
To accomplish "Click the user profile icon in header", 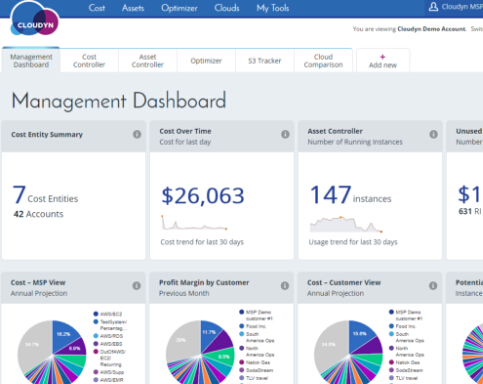I will point(433,7).
